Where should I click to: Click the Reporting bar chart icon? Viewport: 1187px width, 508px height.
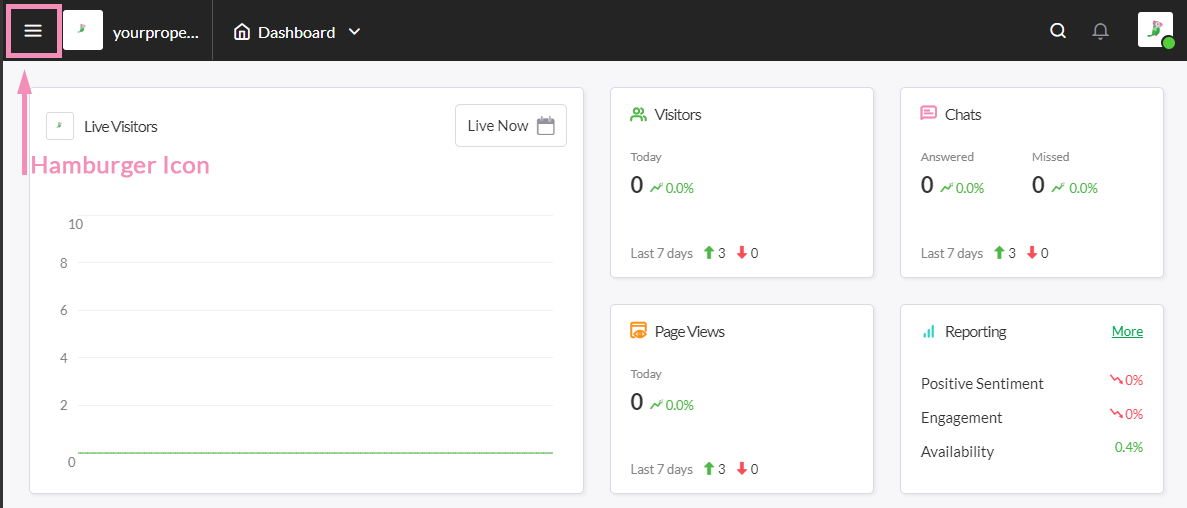(x=929, y=332)
